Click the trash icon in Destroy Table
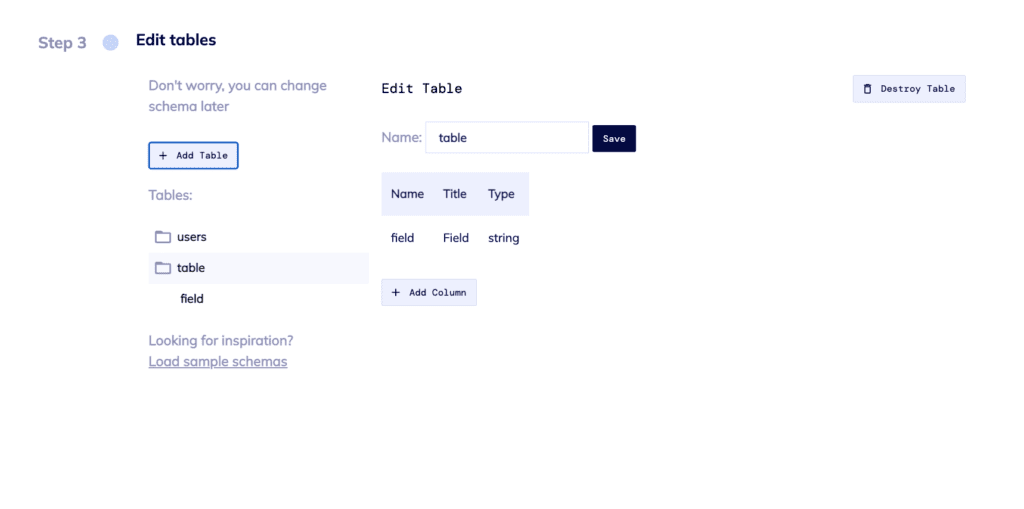 click(x=867, y=89)
